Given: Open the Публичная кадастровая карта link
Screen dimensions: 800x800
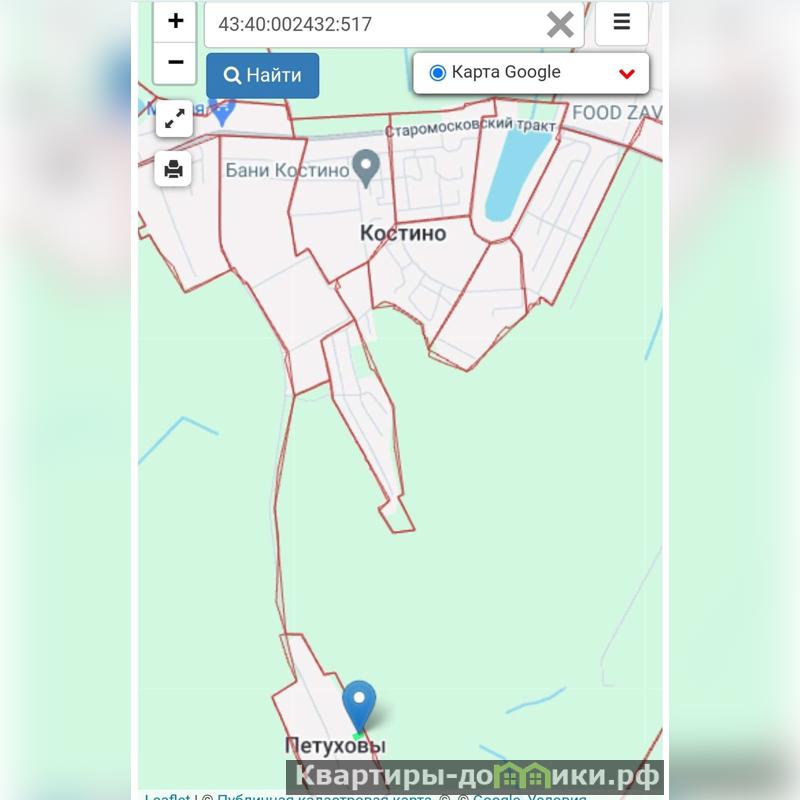Looking at the screenshot, I should pos(324,796).
